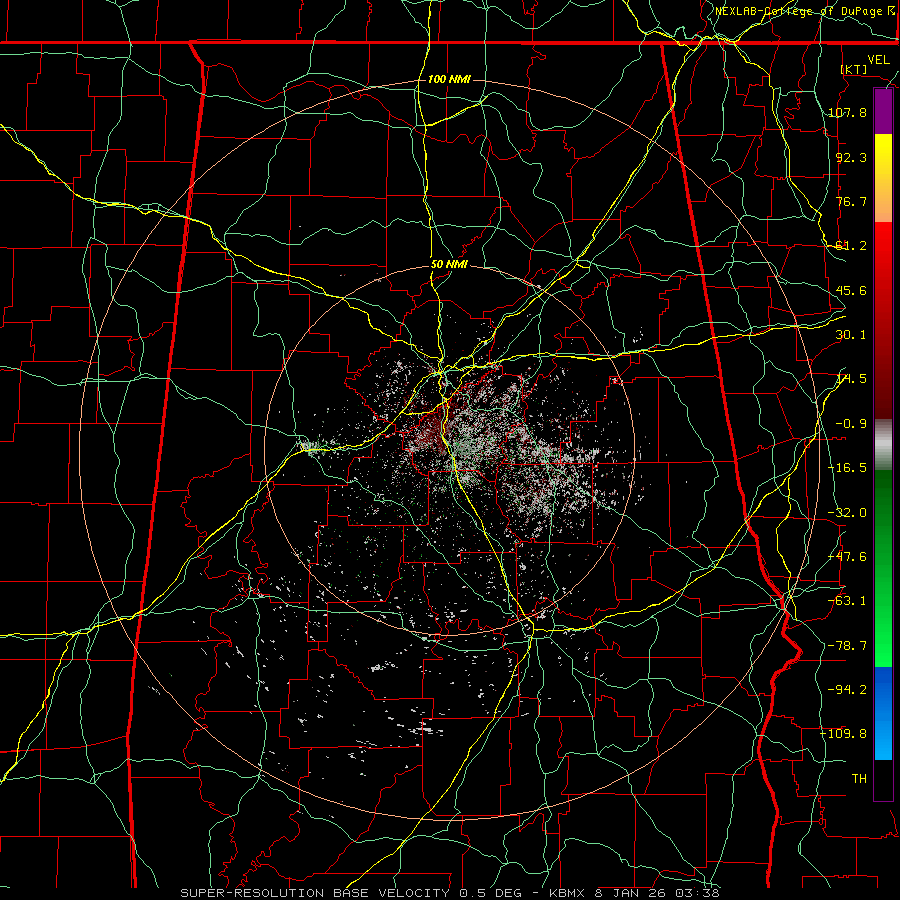The height and width of the screenshot is (900, 900).
Task: Pick the blue segment of the color bar
Action: pyautogui.click(x=883, y=713)
